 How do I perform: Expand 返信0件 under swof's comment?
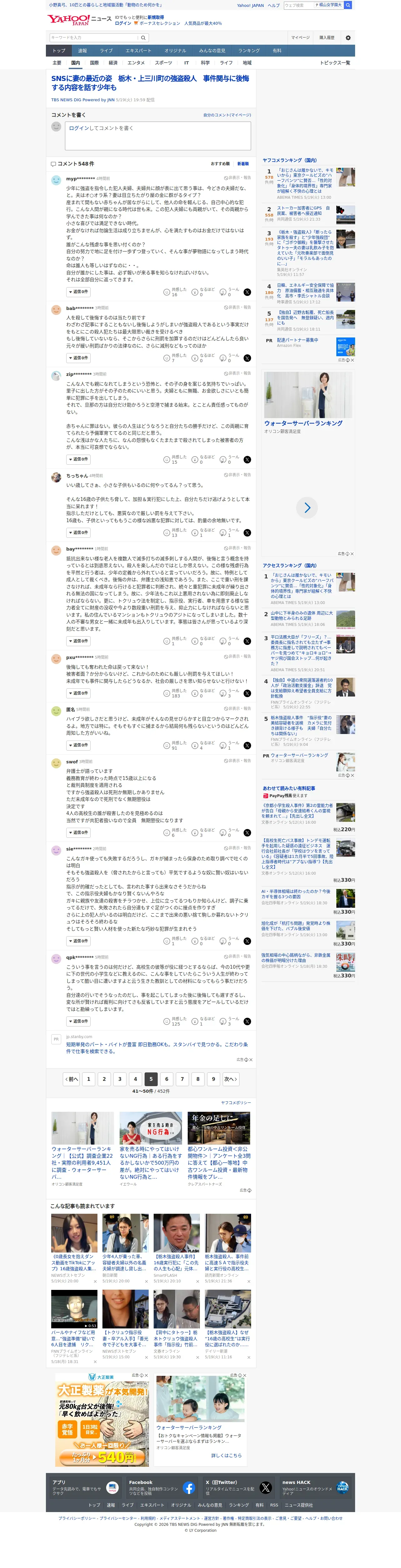coord(78,833)
